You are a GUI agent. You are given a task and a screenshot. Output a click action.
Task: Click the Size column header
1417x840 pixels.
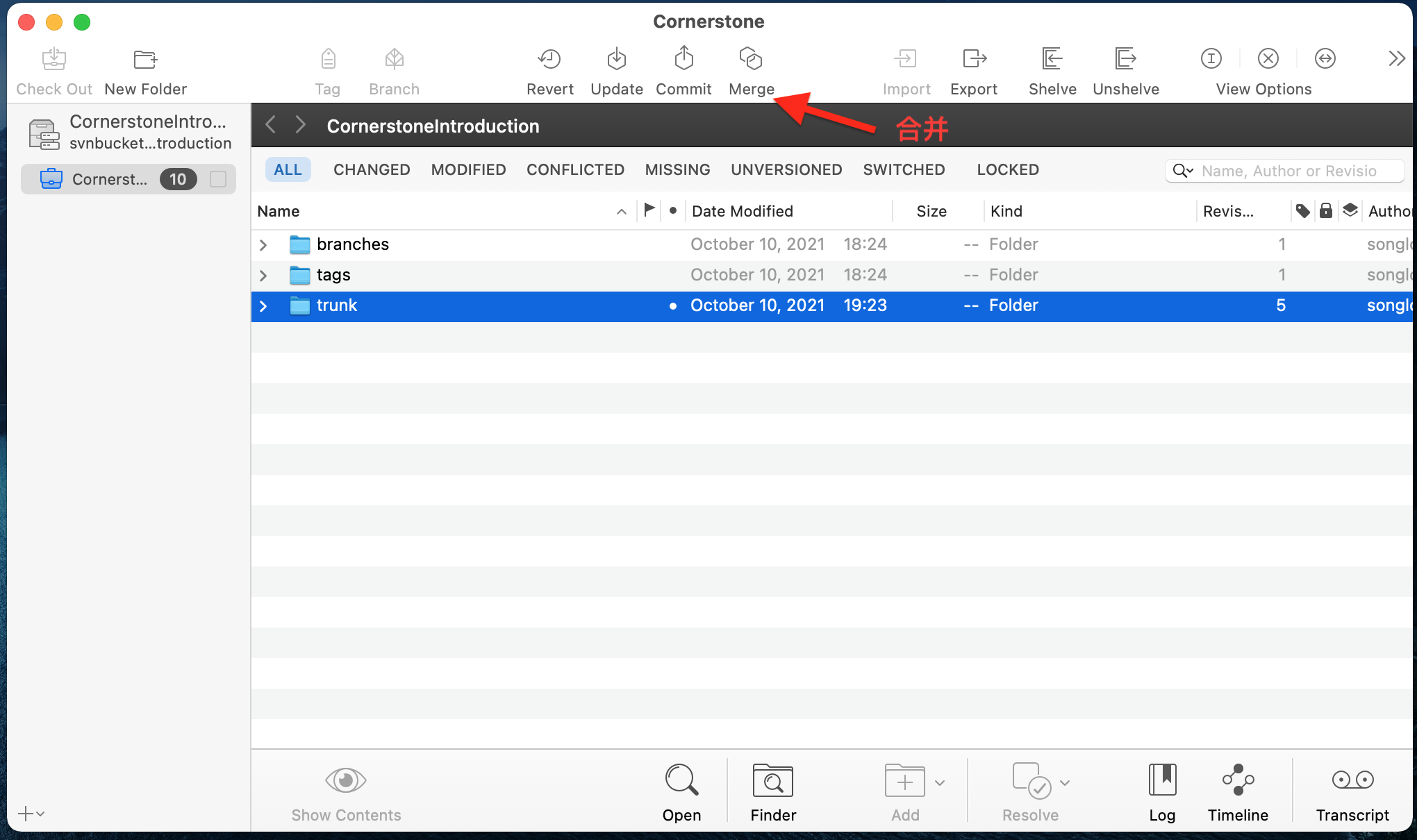coord(938,211)
